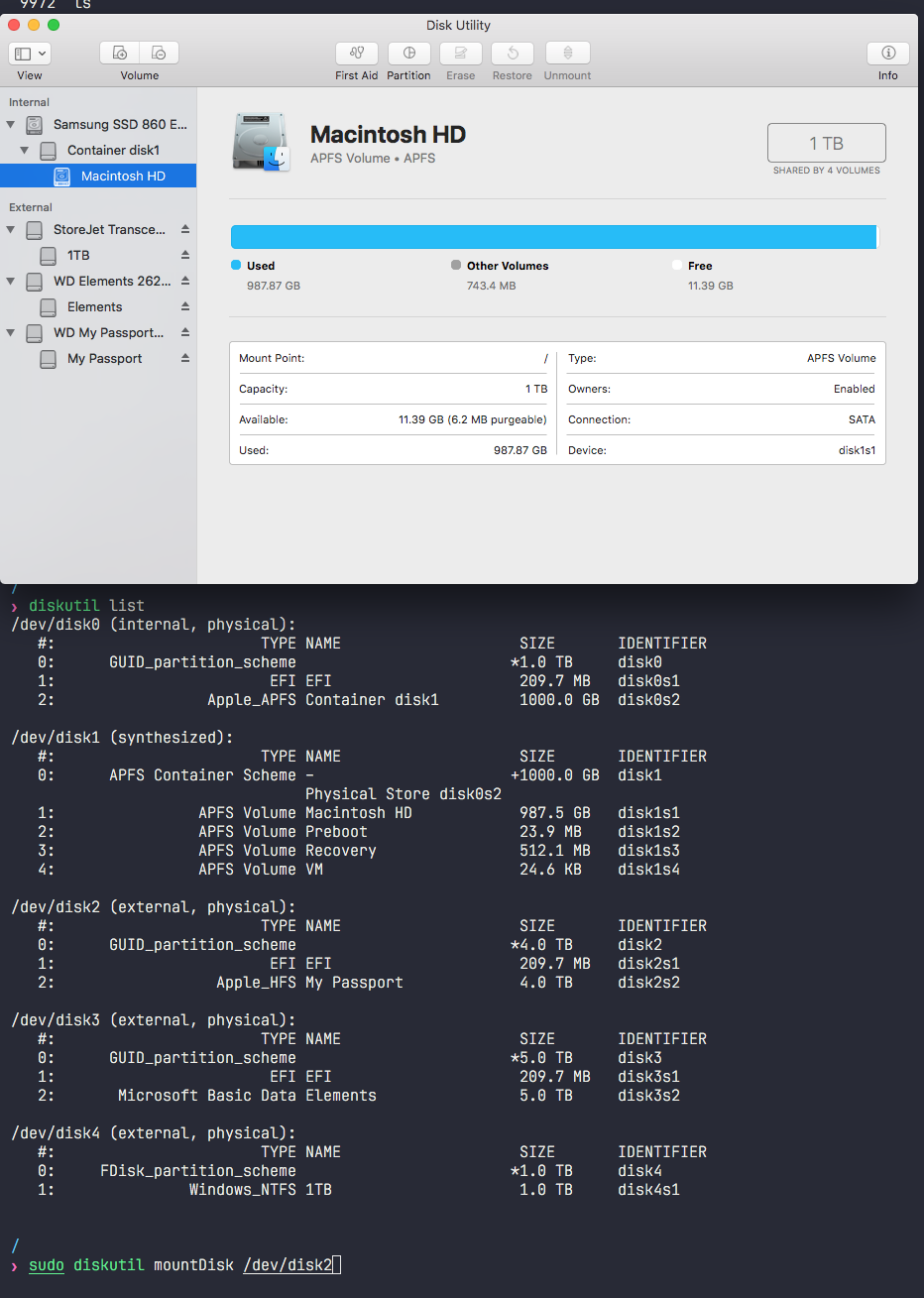Viewport: 924px width, 1298px height.
Task: Collapse the StoreJet Transcend disk tree
Action: tap(11, 230)
